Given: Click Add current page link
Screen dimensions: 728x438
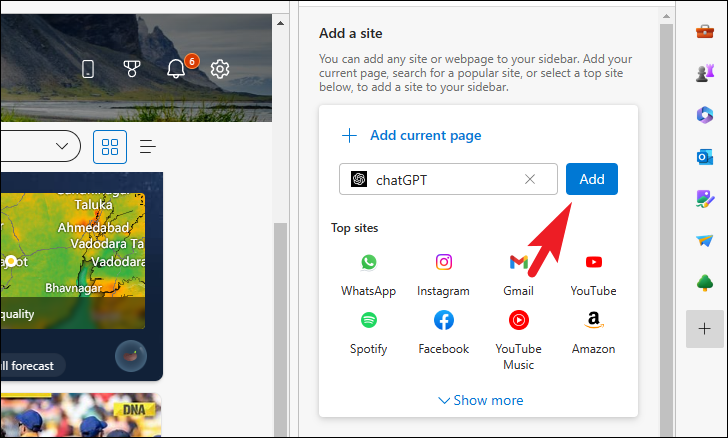Looking at the screenshot, I should [x=412, y=135].
